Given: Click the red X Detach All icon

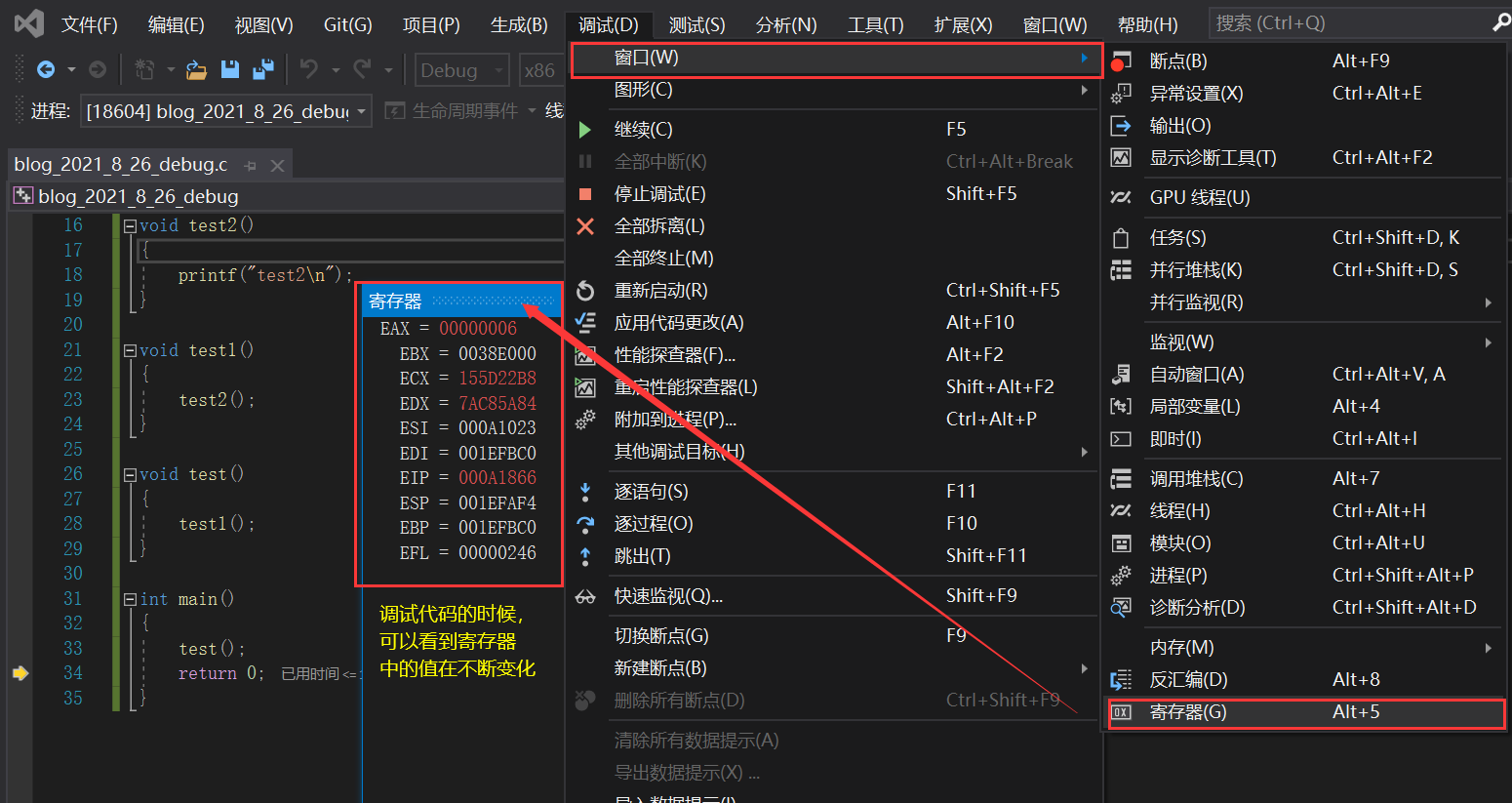Looking at the screenshot, I should point(585,226).
